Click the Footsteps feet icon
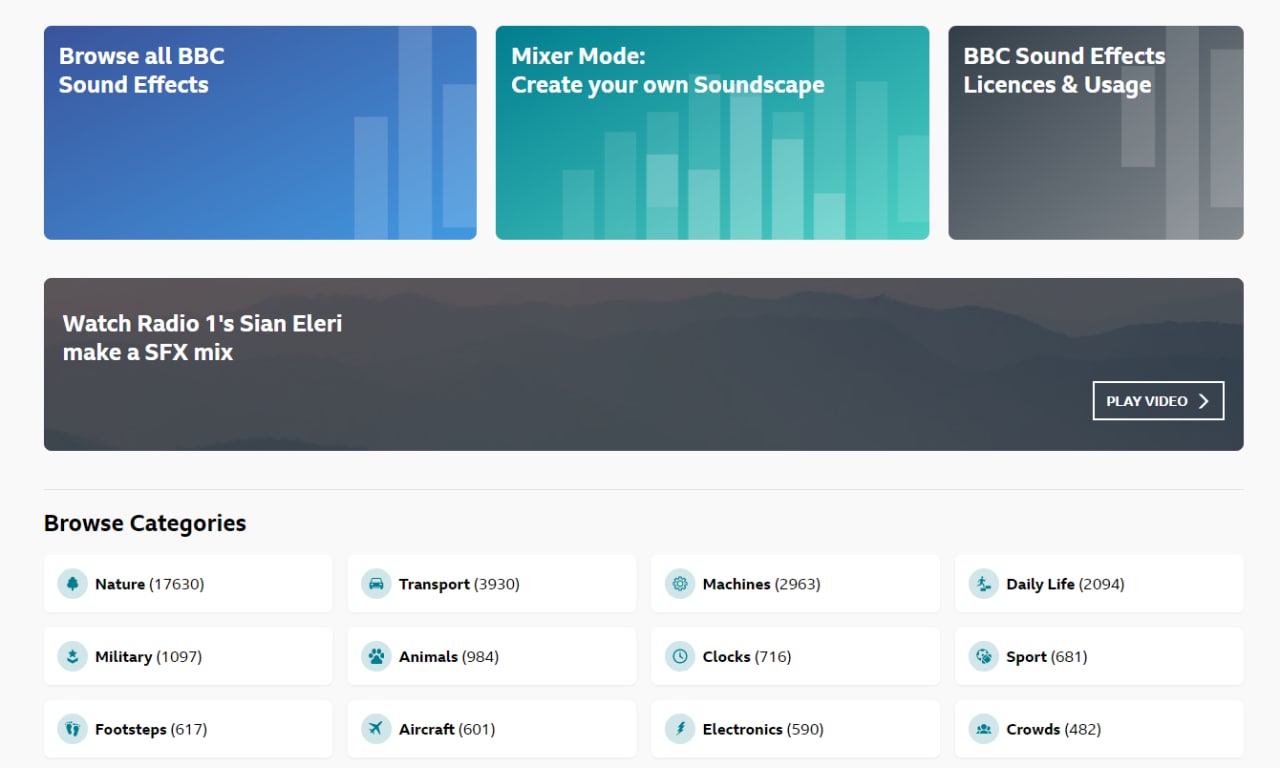 tap(72, 729)
